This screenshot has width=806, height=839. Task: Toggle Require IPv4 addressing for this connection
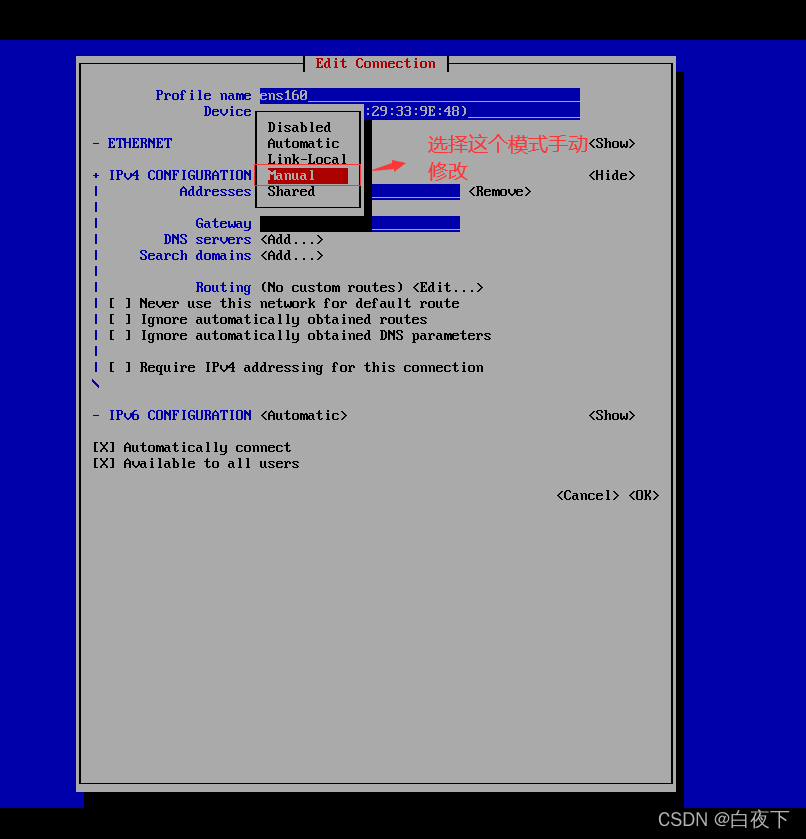[x=296, y=368]
